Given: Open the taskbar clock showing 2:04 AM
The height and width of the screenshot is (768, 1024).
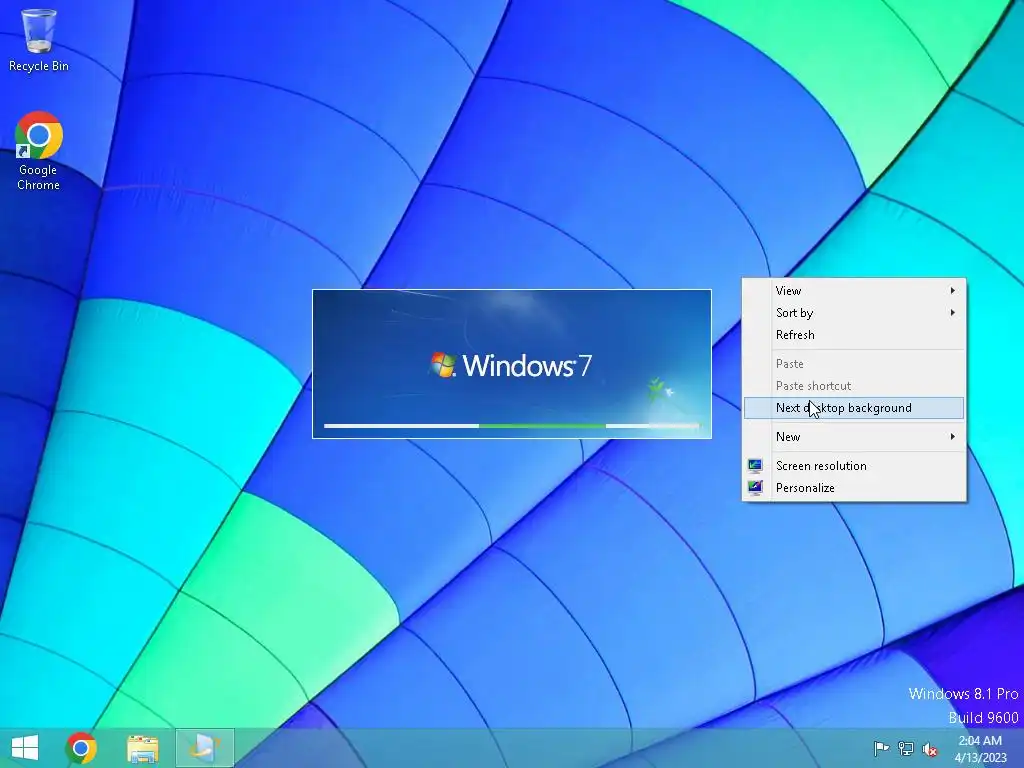Looking at the screenshot, I should pyautogui.click(x=980, y=741).
